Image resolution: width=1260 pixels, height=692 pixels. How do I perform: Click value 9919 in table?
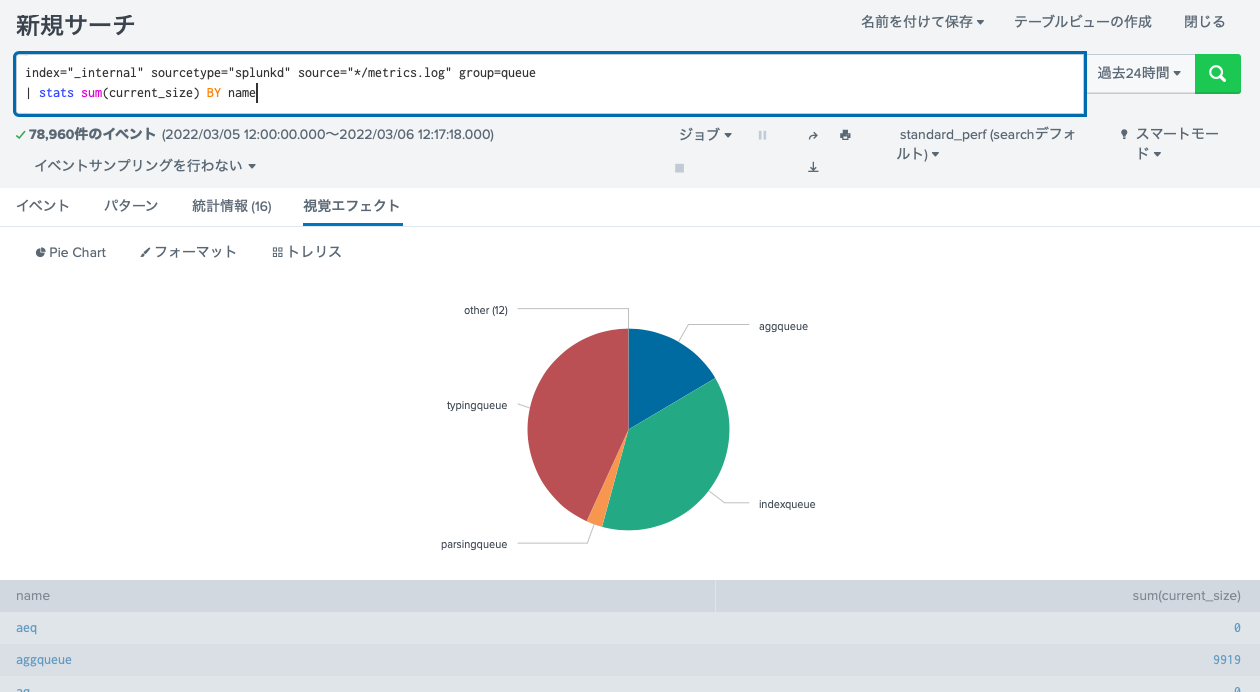pos(1226,660)
